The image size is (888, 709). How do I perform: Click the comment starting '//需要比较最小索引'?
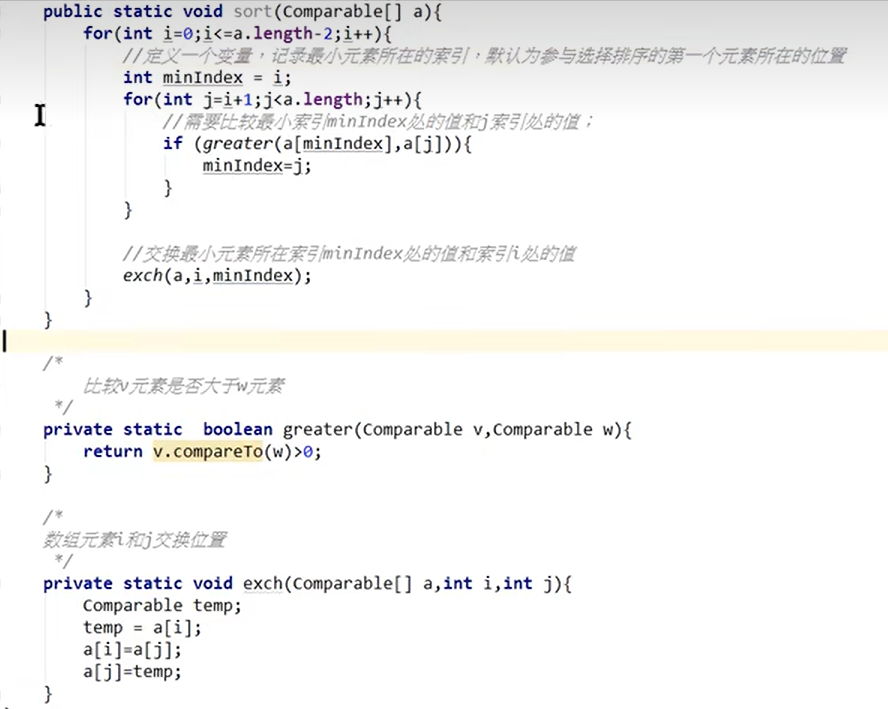pos(378,122)
